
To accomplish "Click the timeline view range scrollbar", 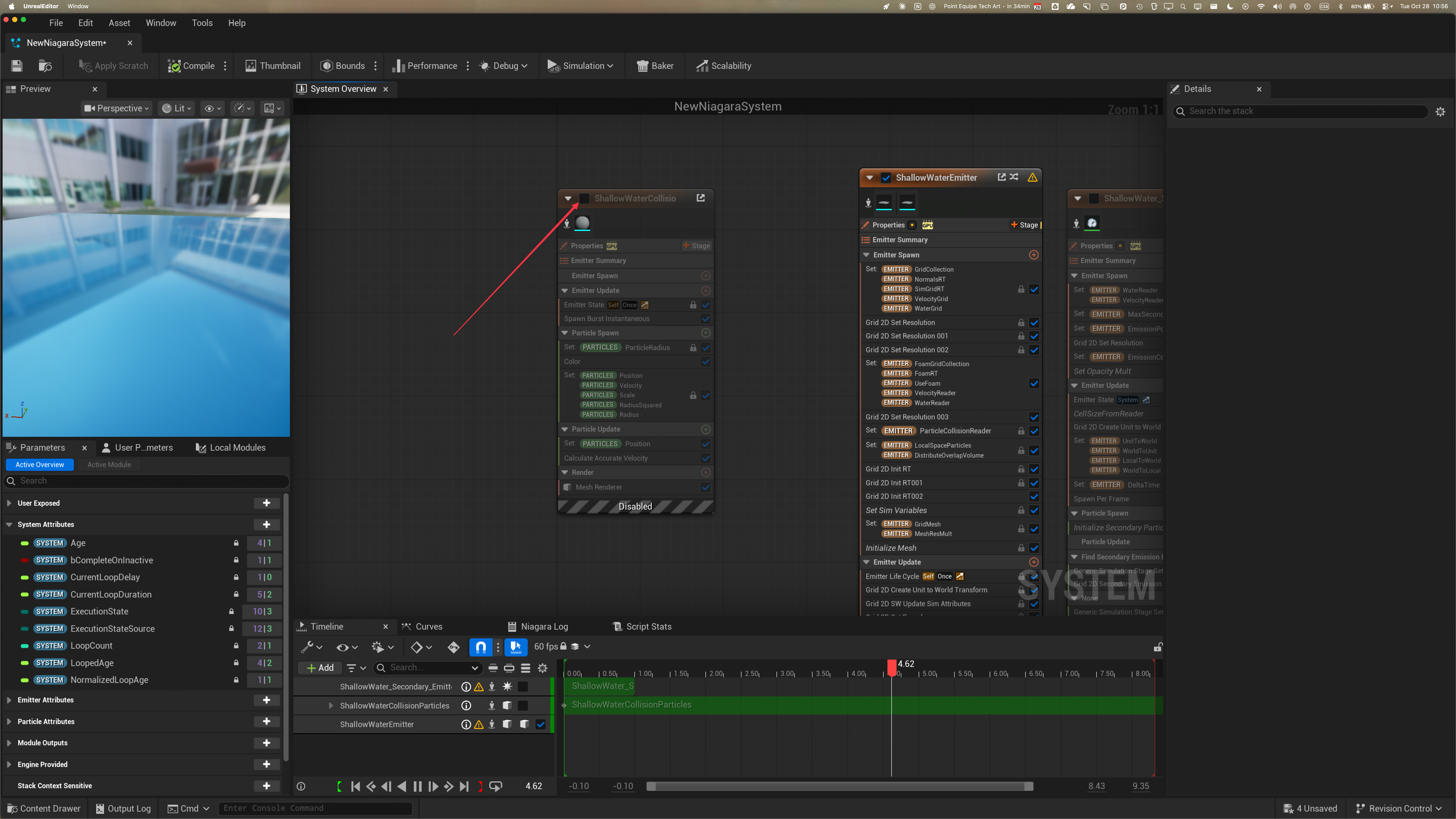I will pos(840,786).
